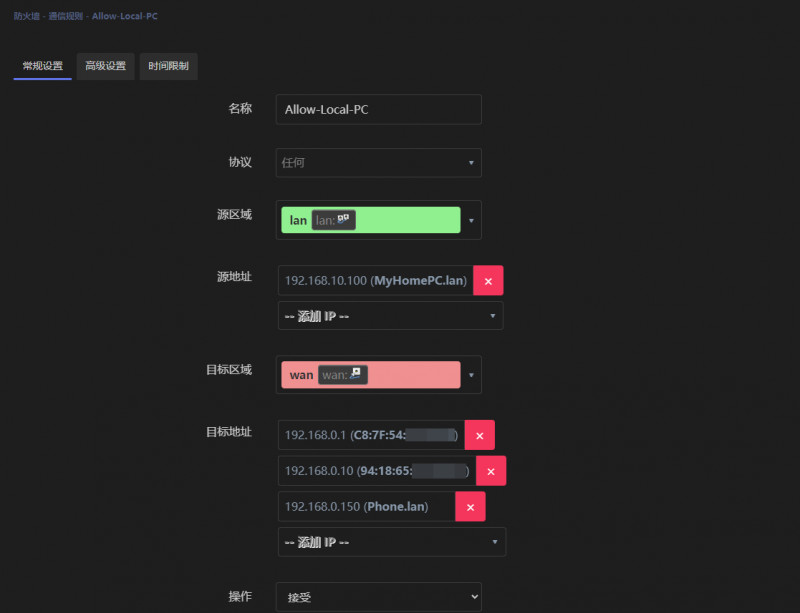
Task: Open 添加 IP dropdown under destination addresses
Action: (391, 542)
